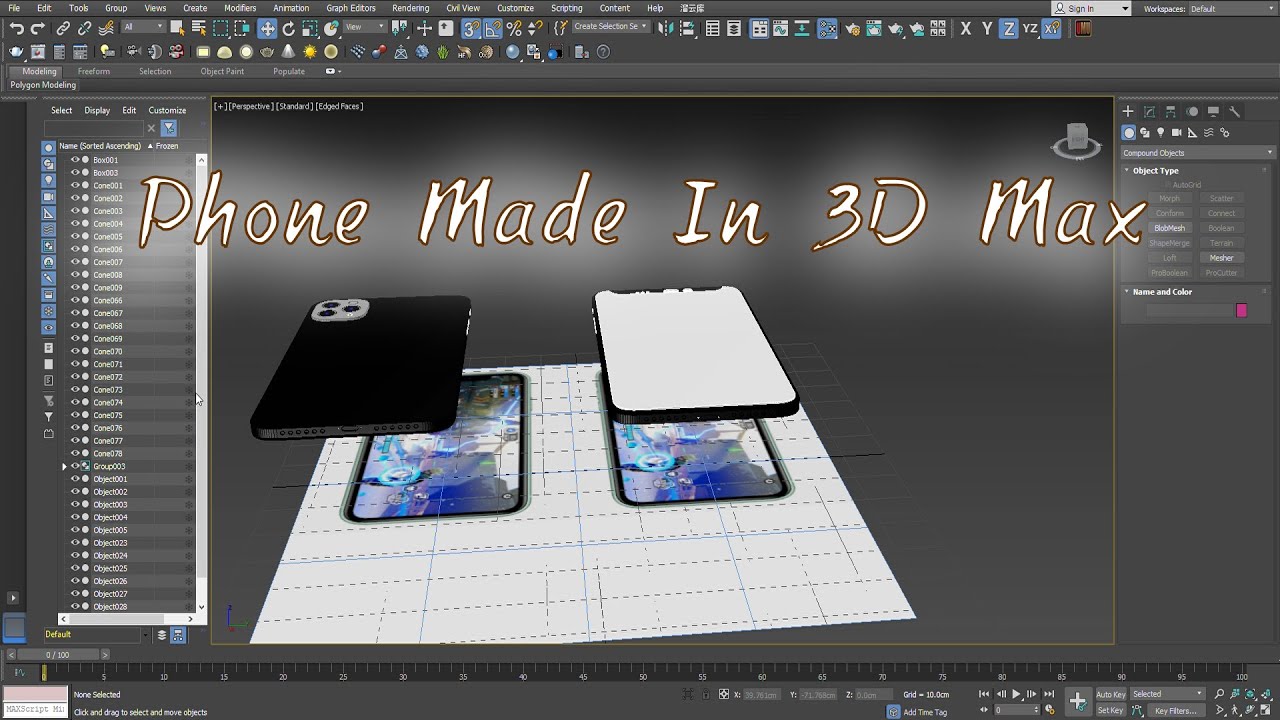The width and height of the screenshot is (1280, 720).
Task: Hide Cone001 using its eye icon
Action: [x=75, y=186]
